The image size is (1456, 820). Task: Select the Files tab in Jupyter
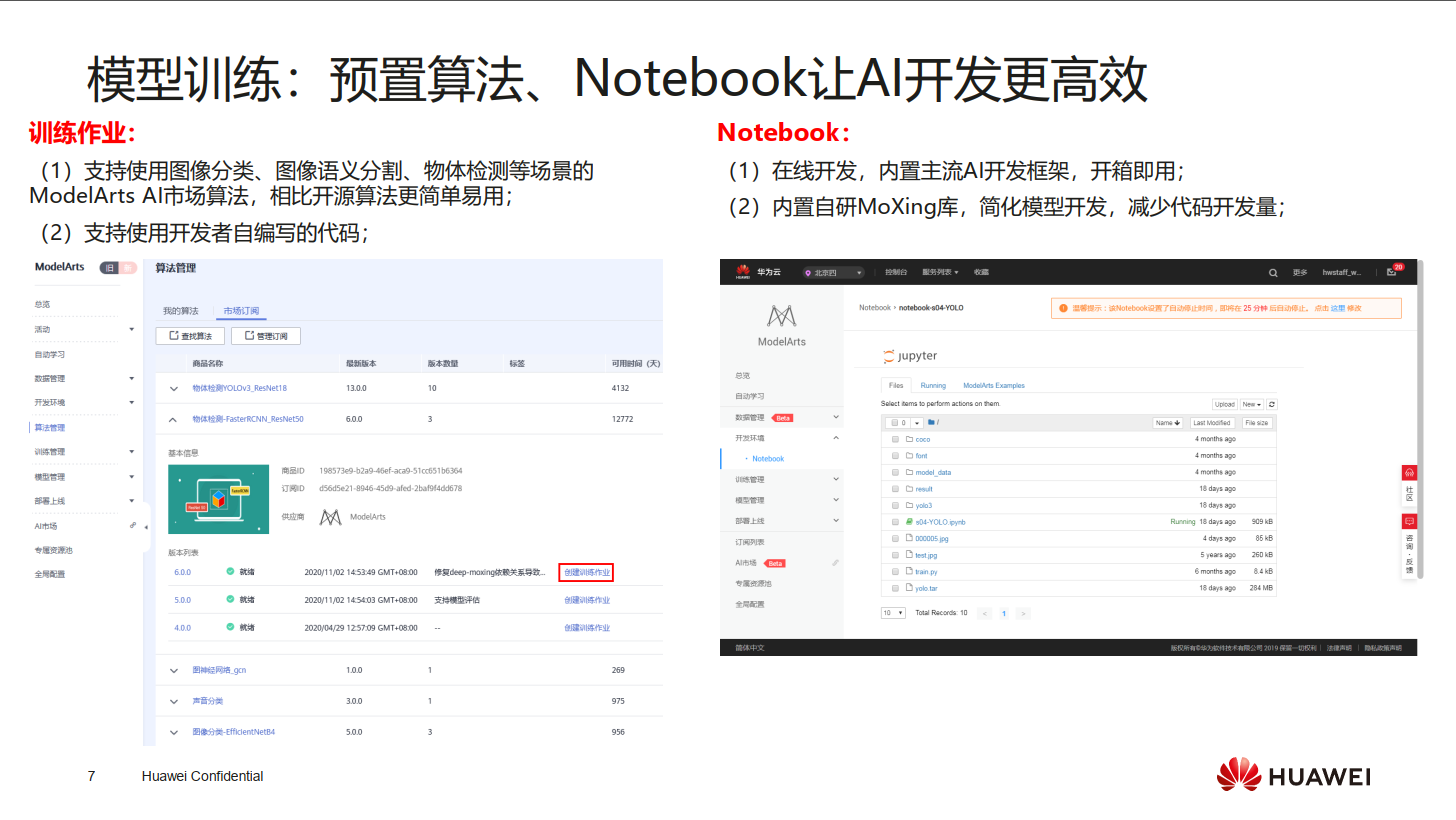[896, 385]
